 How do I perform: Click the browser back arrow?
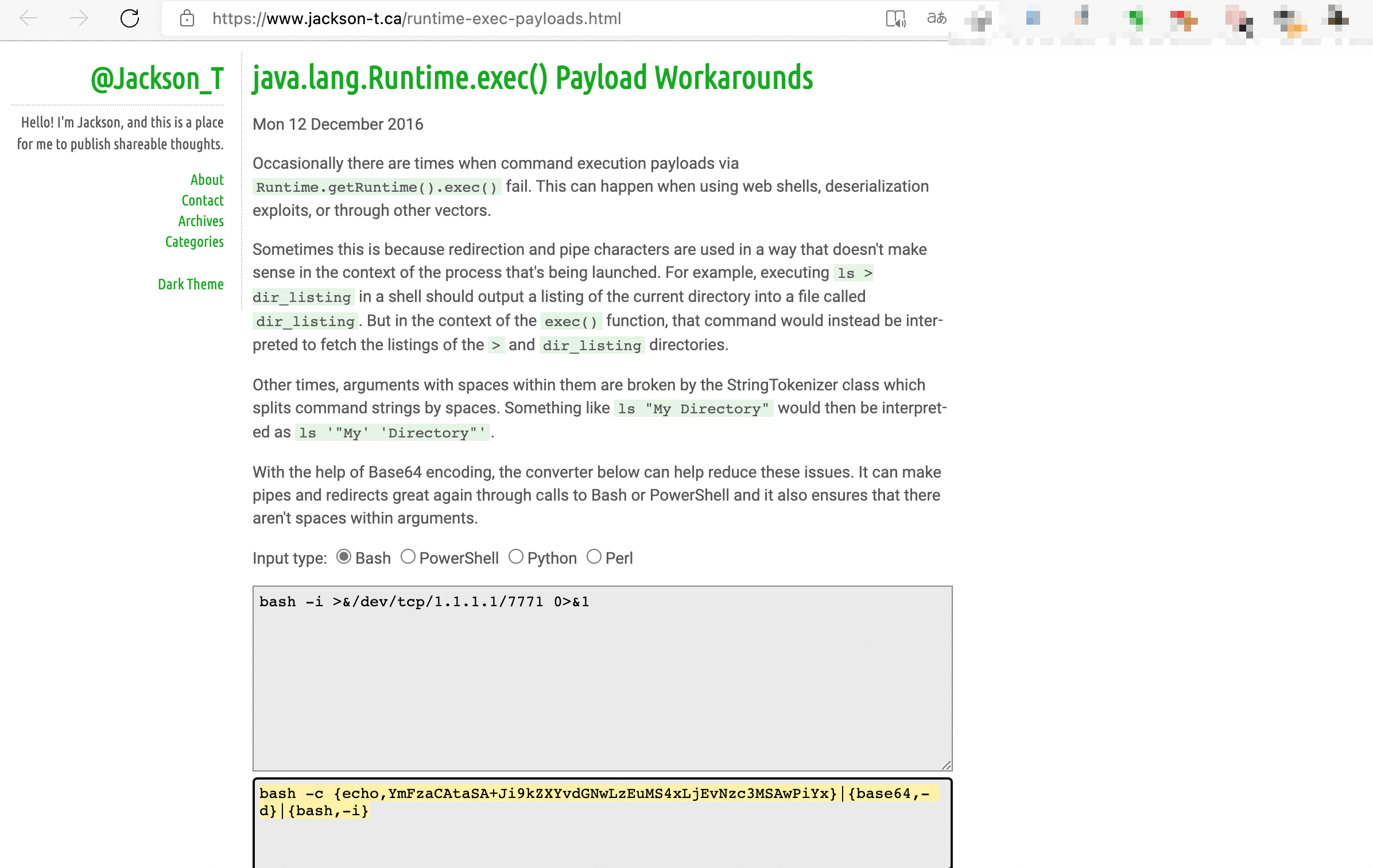click(29, 18)
